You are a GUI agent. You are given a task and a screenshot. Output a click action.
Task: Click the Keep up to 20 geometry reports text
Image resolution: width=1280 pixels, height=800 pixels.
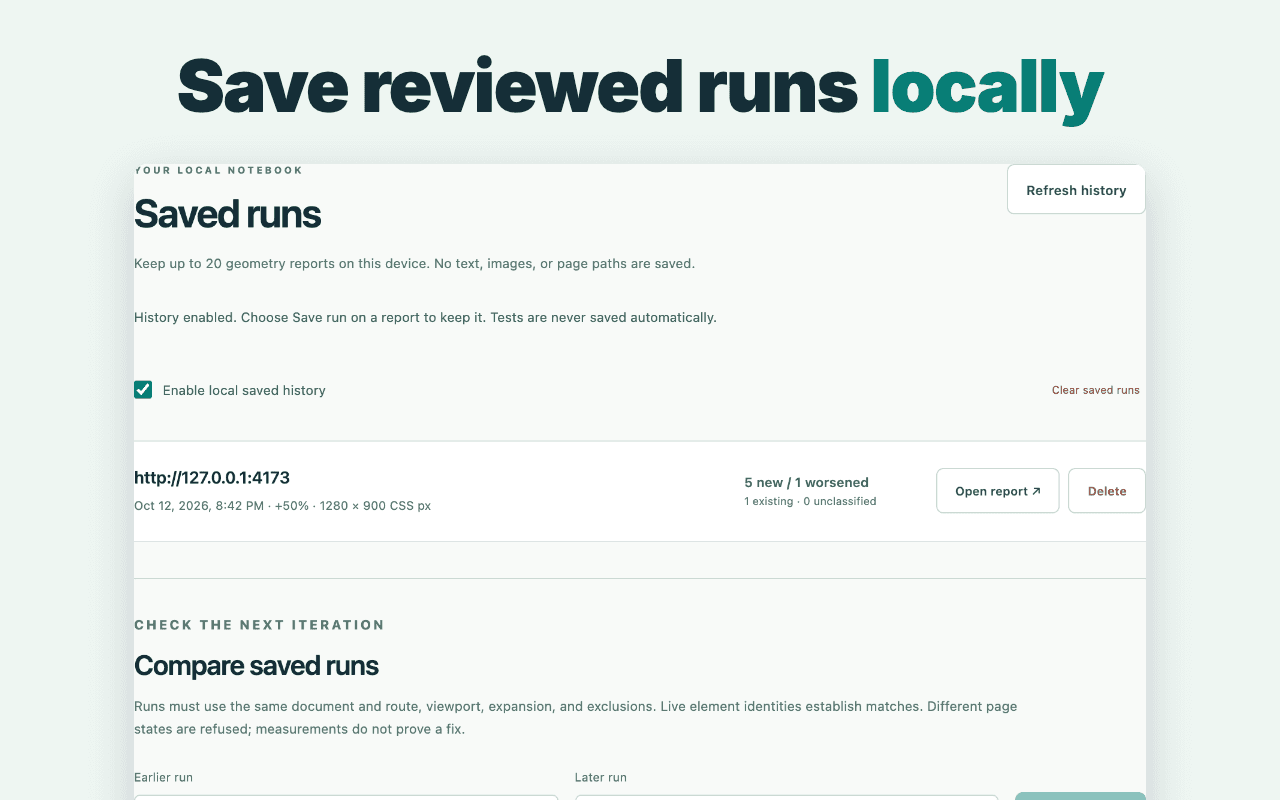point(414,264)
